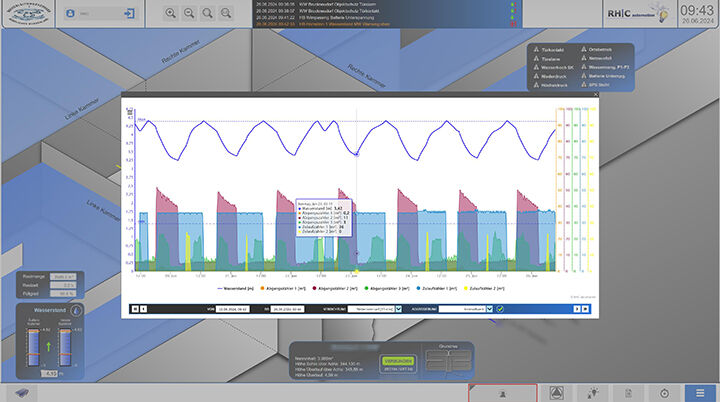This screenshot has width=720, height=402.
Task: Click the Ortsbetrieb alarm label
Action: pyautogui.click(x=601, y=49)
